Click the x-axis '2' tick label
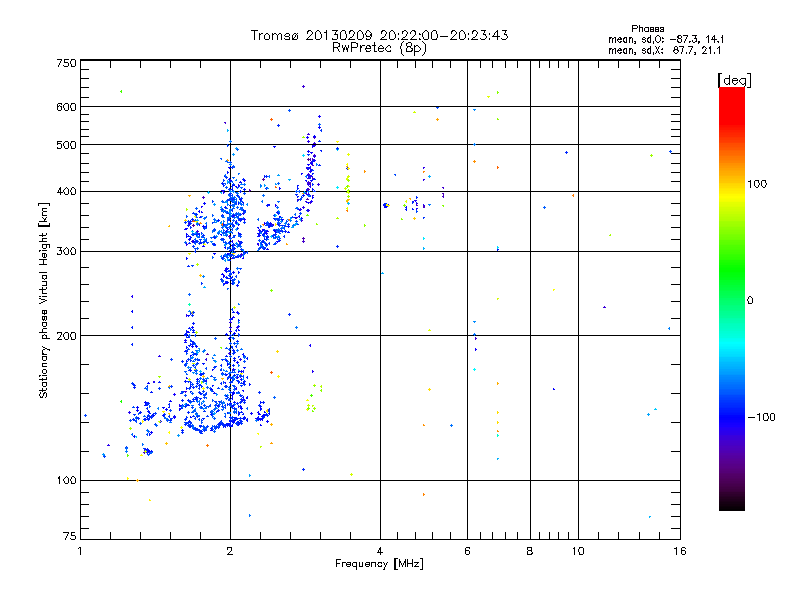This screenshot has width=800, height=600. (x=230, y=551)
